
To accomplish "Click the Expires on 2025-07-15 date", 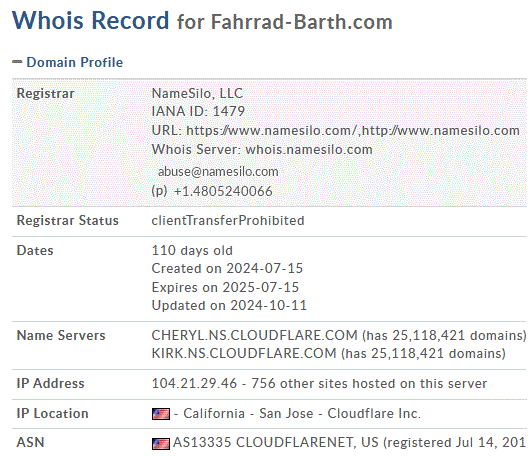I will [x=225, y=287].
